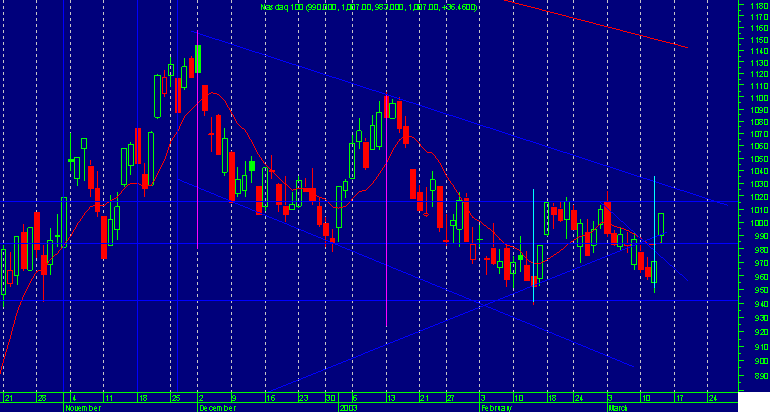770x412 pixels.
Task: Click date label 27 on time axis
Action: point(450,397)
